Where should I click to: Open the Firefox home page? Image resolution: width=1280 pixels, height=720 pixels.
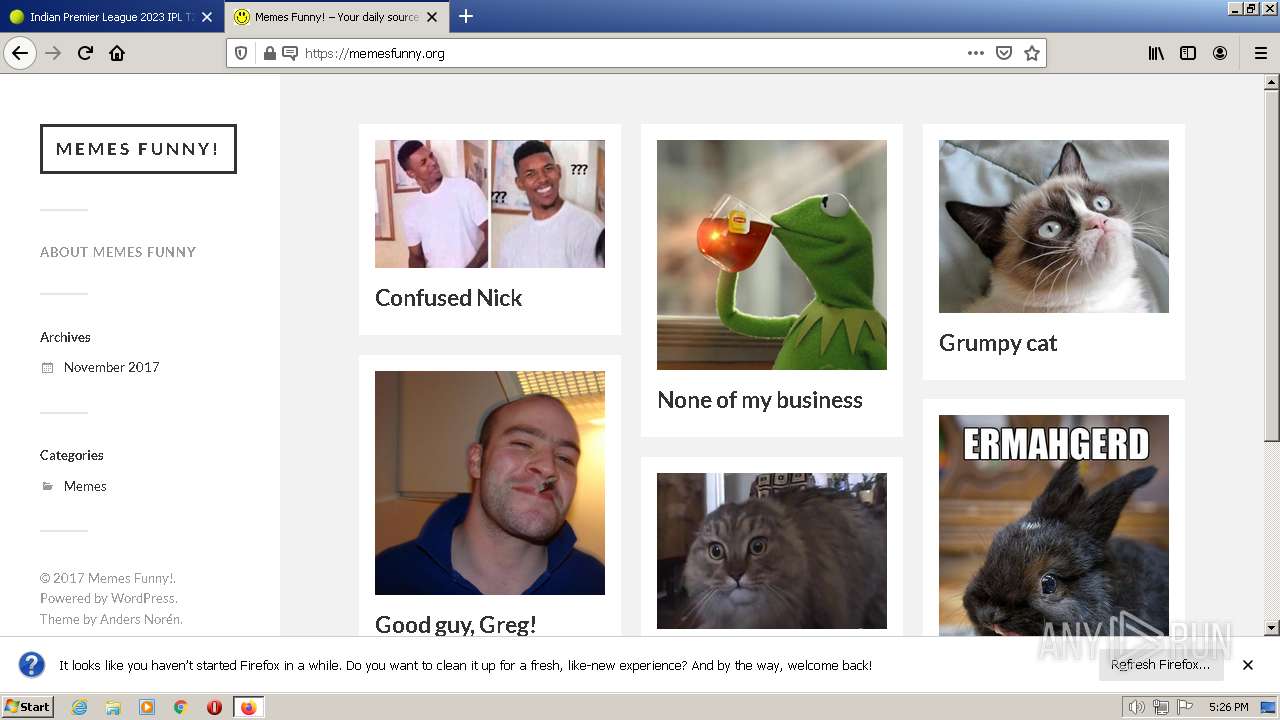[x=117, y=53]
